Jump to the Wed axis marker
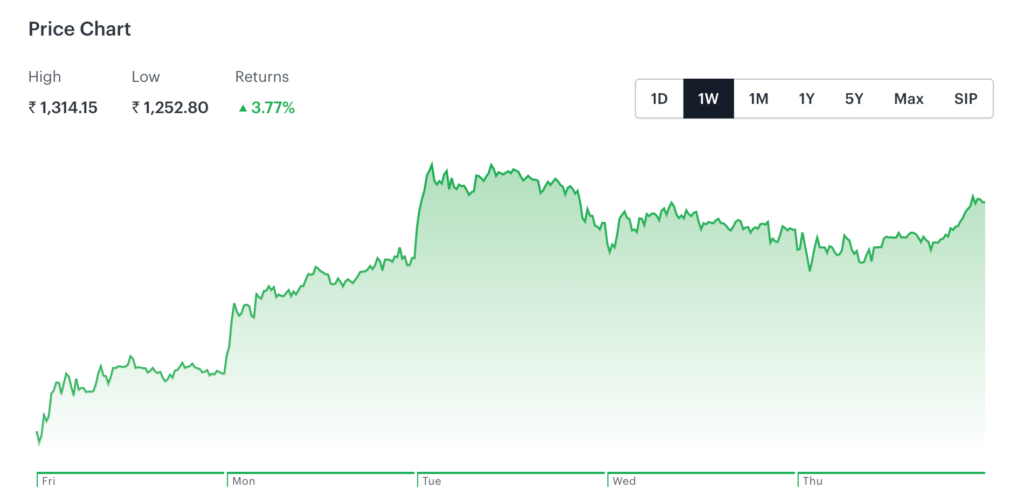The height and width of the screenshot is (502, 1024). pyautogui.click(x=623, y=482)
